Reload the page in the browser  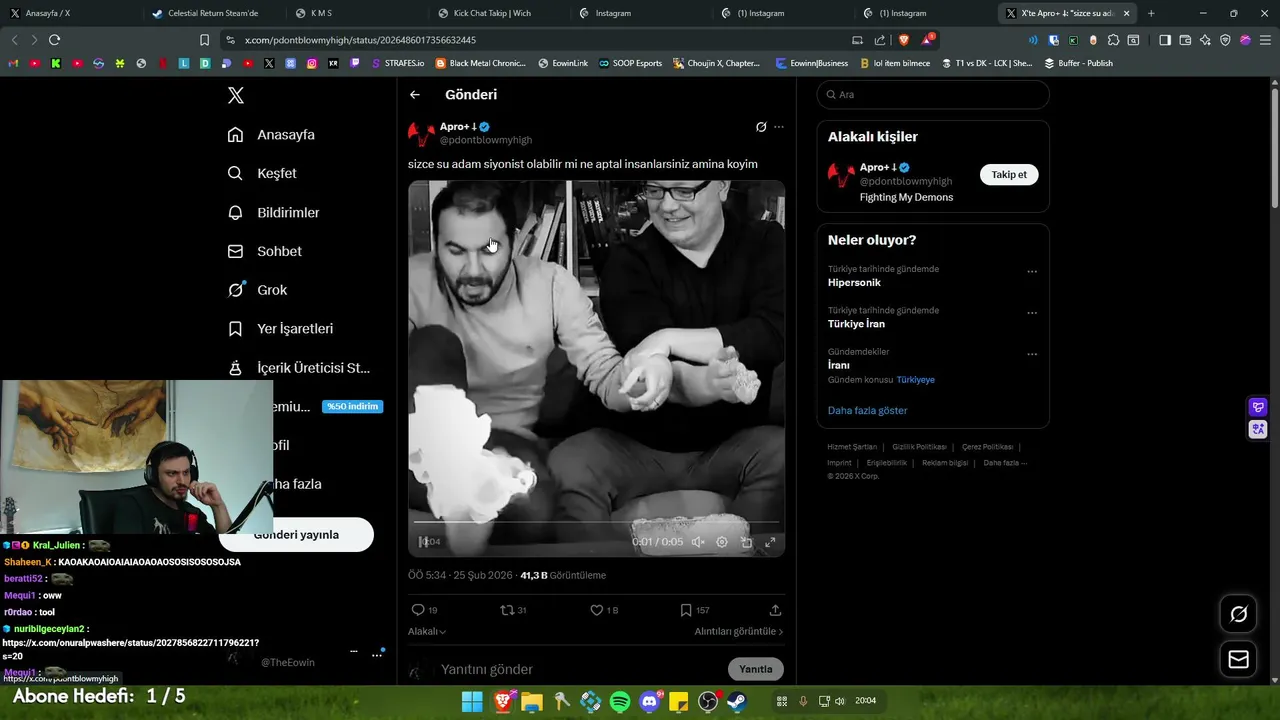(x=54, y=40)
